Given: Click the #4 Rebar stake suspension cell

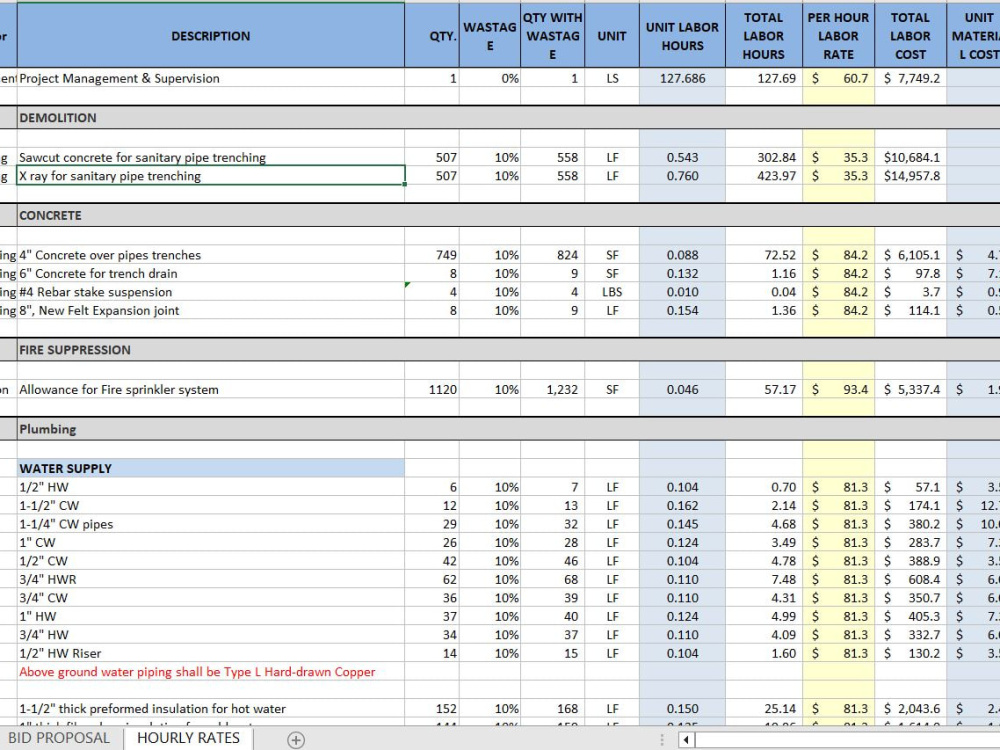Looking at the screenshot, I should click(x=210, y=292).
